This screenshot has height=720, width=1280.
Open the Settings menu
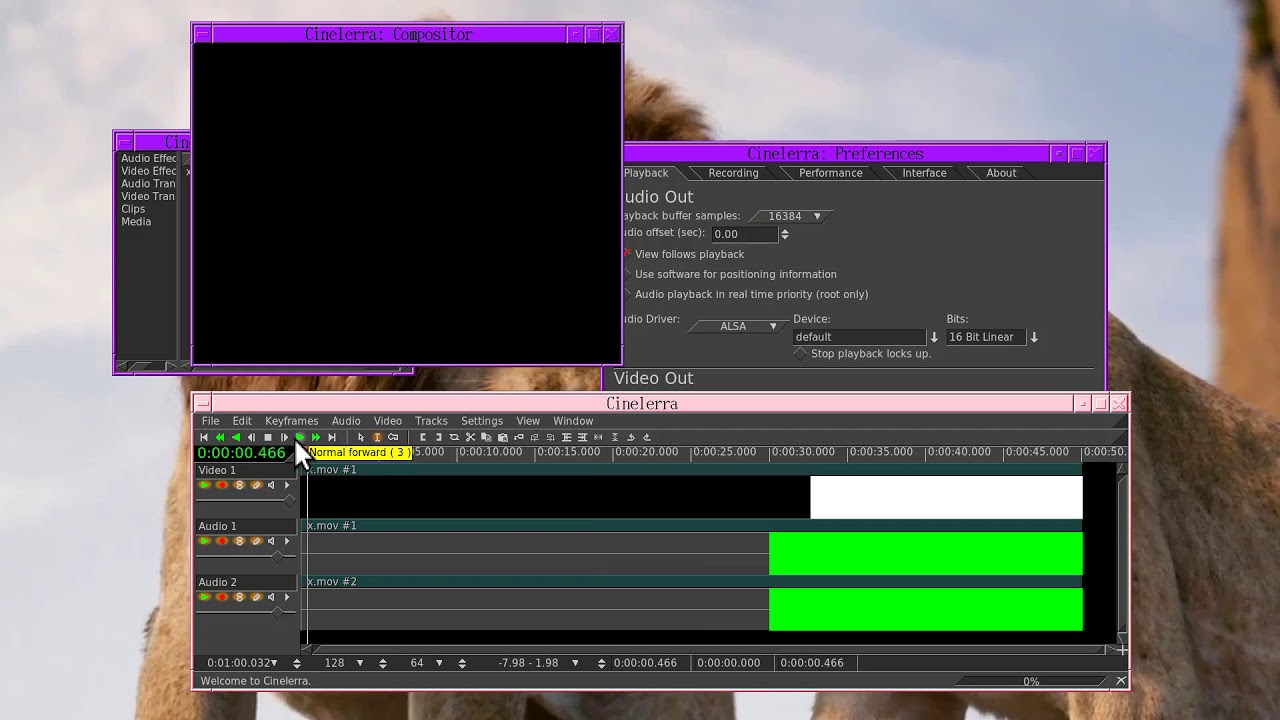point(482,421)
